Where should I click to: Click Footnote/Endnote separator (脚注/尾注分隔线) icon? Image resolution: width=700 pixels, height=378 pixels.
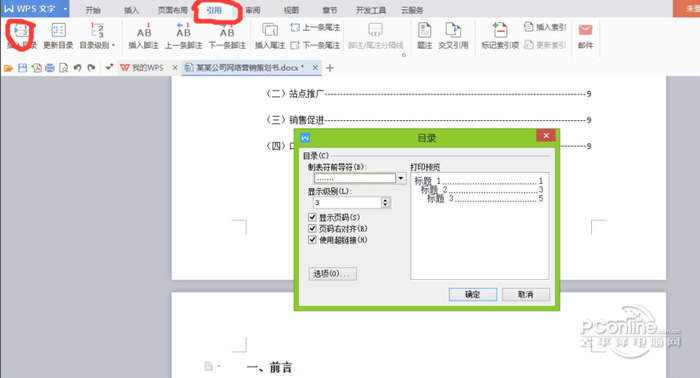375,30
